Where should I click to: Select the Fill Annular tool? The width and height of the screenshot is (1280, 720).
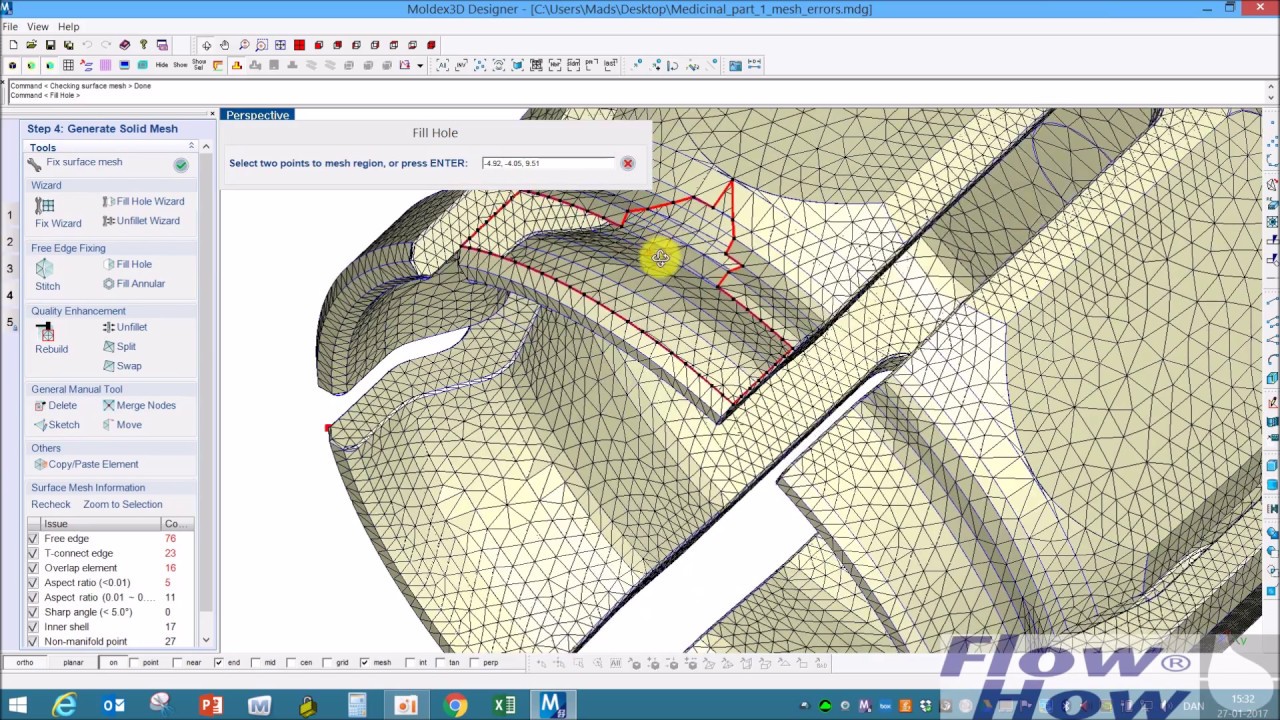133,284
